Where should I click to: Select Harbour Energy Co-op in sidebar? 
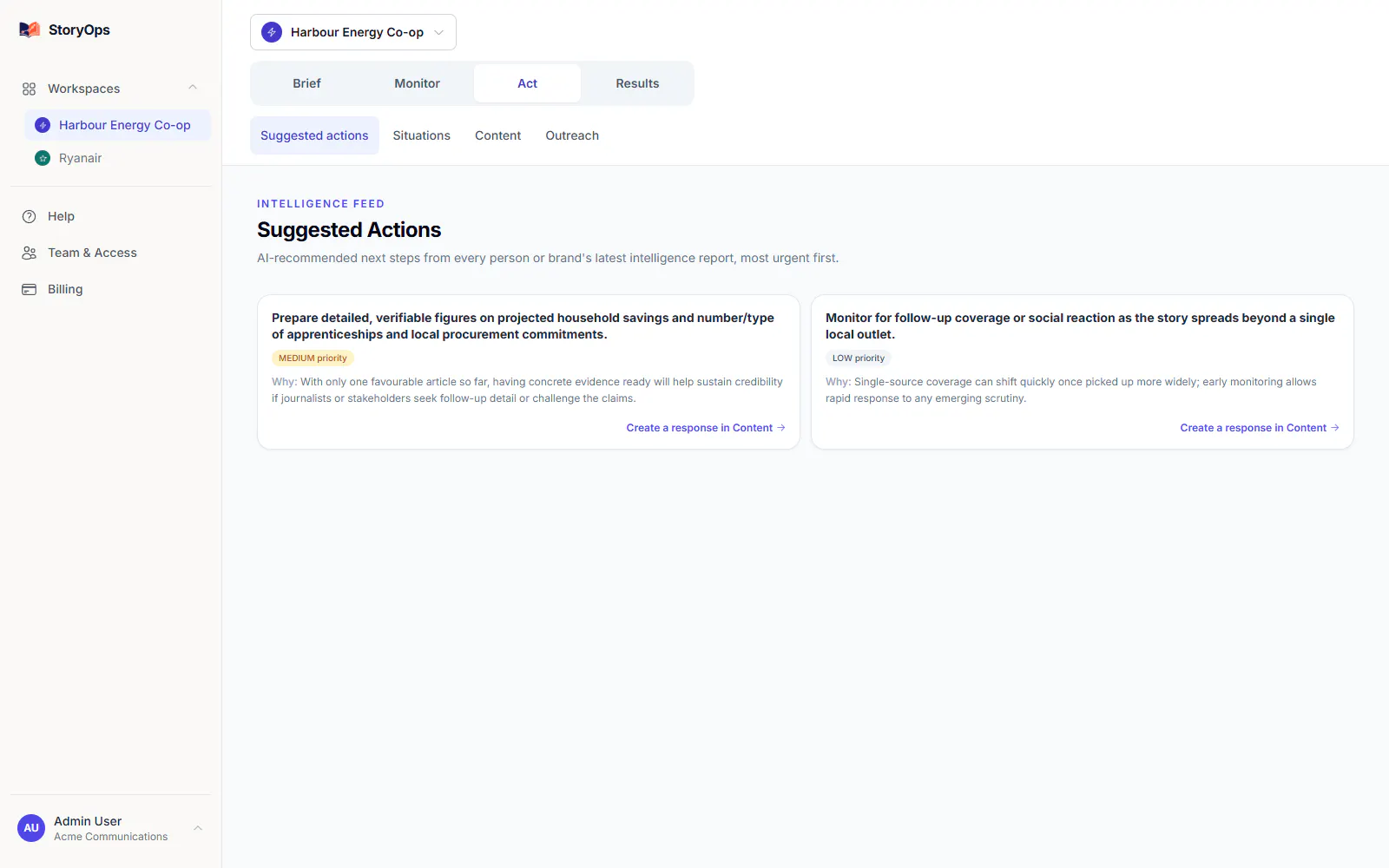pyautogui.click(x=117, y=125)
